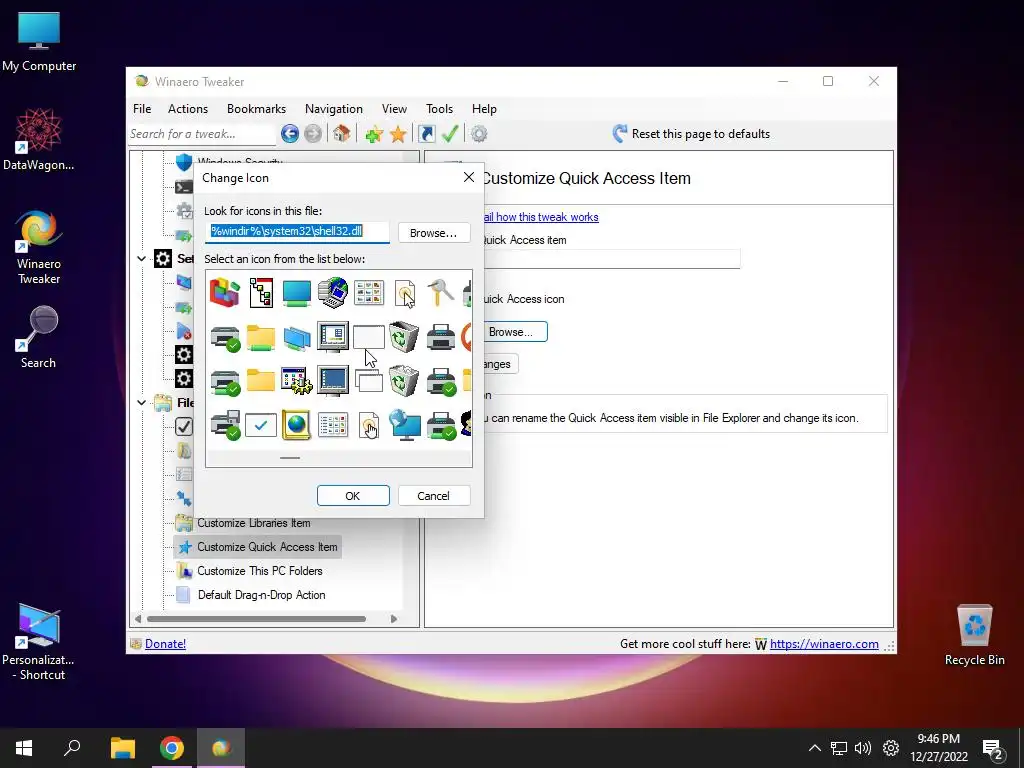Go to the Home page via the house icon
The image size is (1024, 768).
[341, 134]
